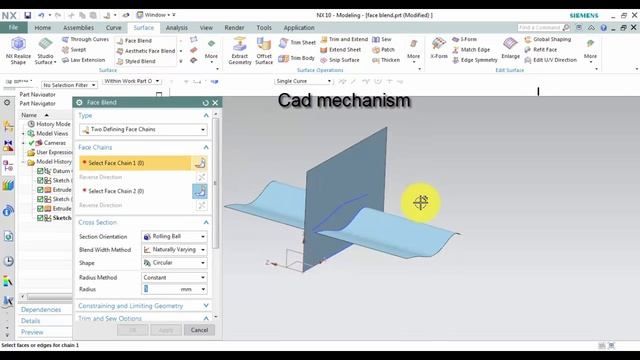Switch to the Curve tab
The height and width of the screenshot is (360, 640).
click(113, 28)
